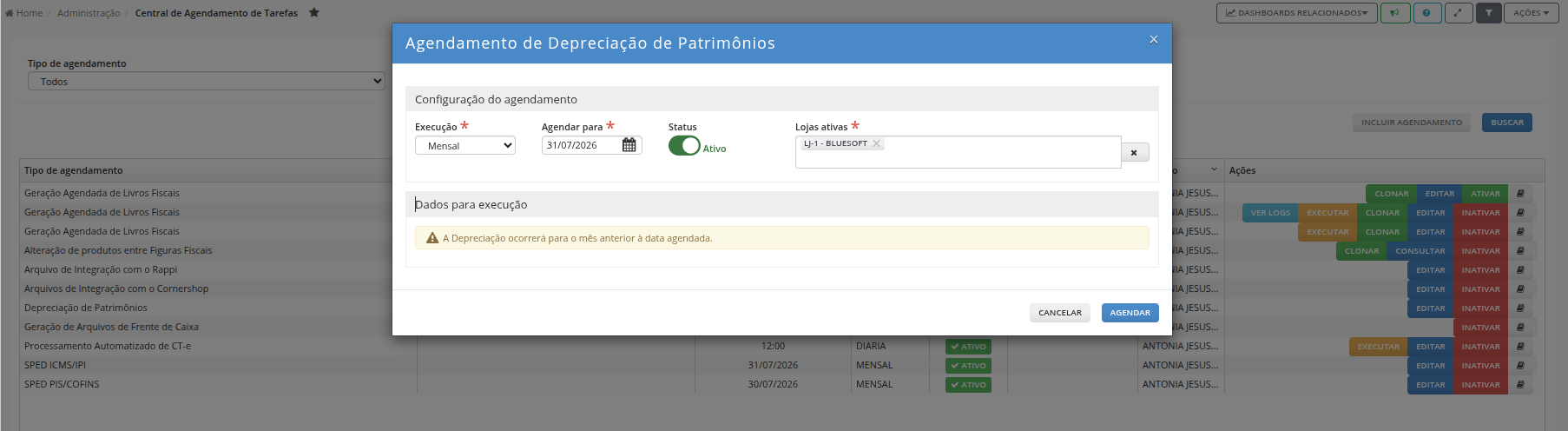Expand the Dashboards Relacionados menu
The image size is (1568, 431).
pyautogui.click(x=1296, y=13)
